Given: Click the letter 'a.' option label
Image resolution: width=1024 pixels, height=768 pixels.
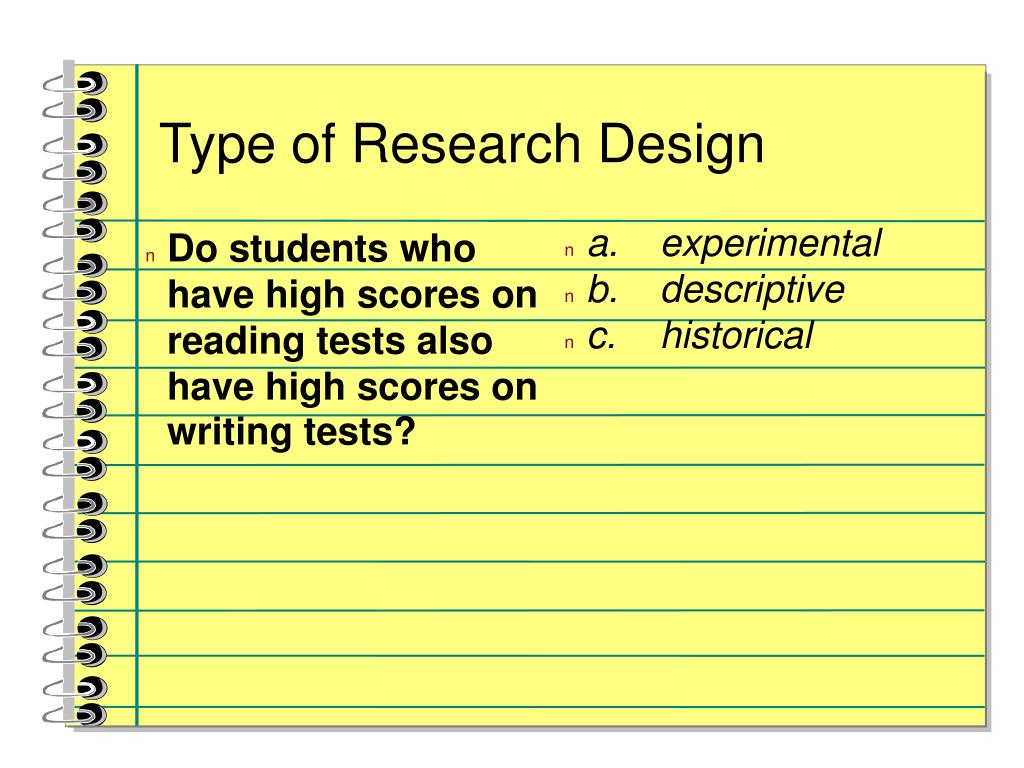Looking at the screenshot, I should (x=602, y=246).
